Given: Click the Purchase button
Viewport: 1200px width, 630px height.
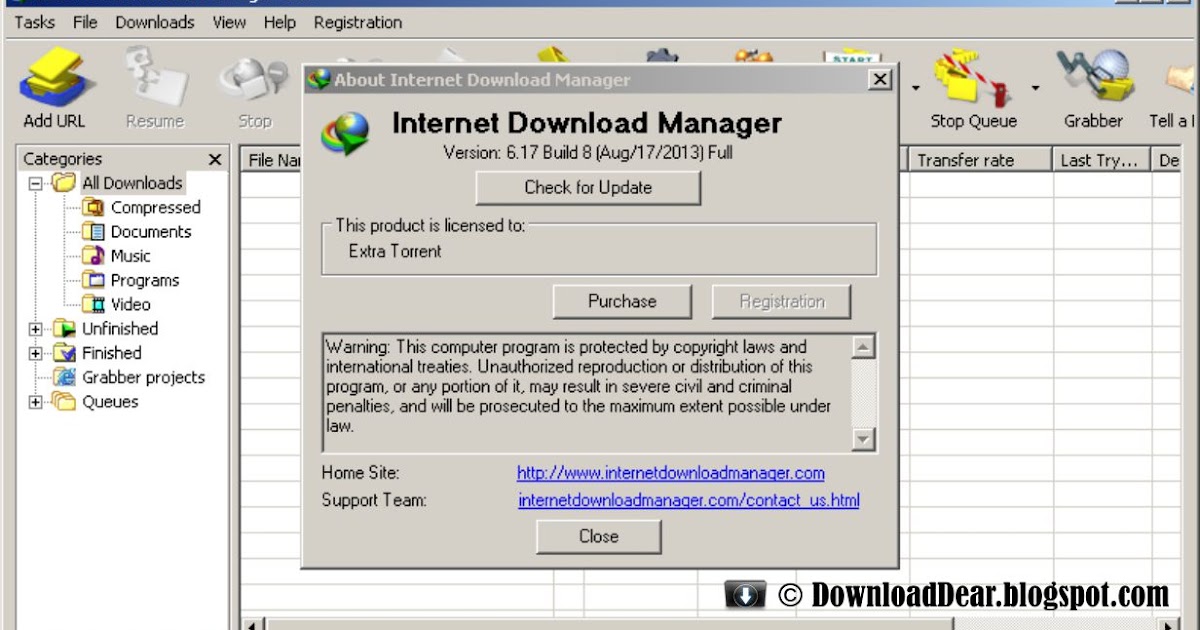Looking at the screenshot, I should (622, 301).
